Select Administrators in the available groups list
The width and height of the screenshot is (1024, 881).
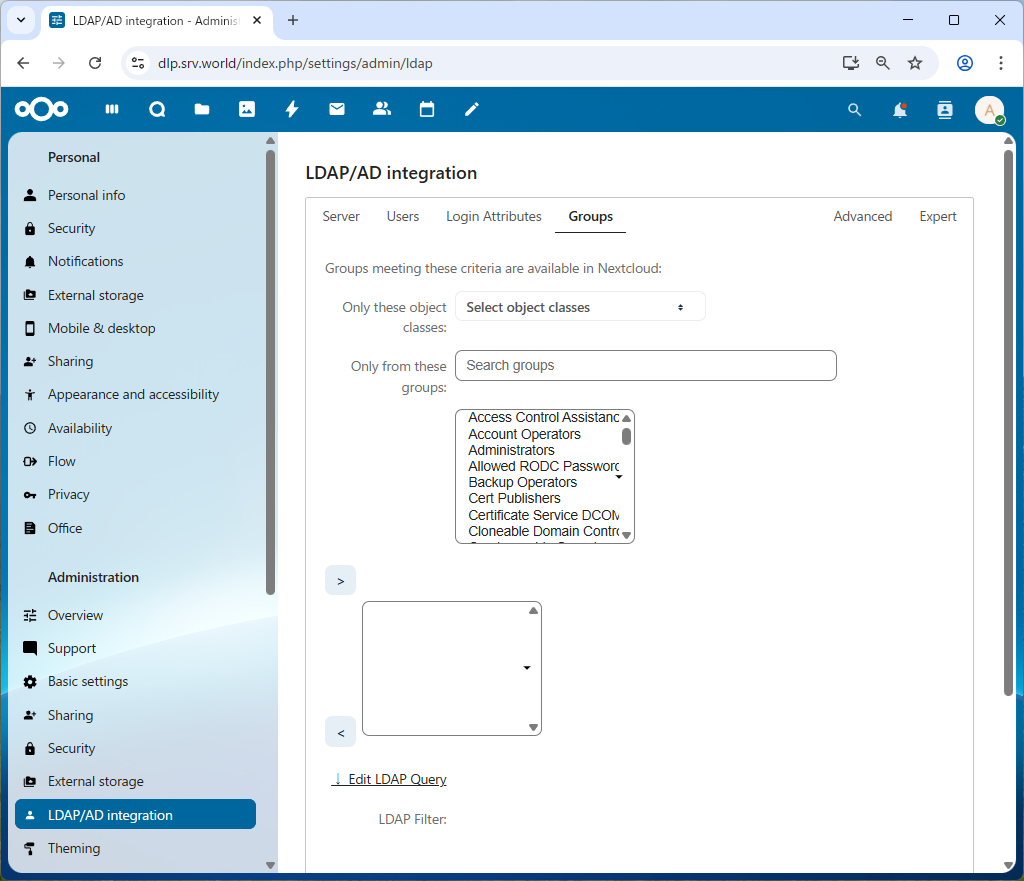point(511,450)
